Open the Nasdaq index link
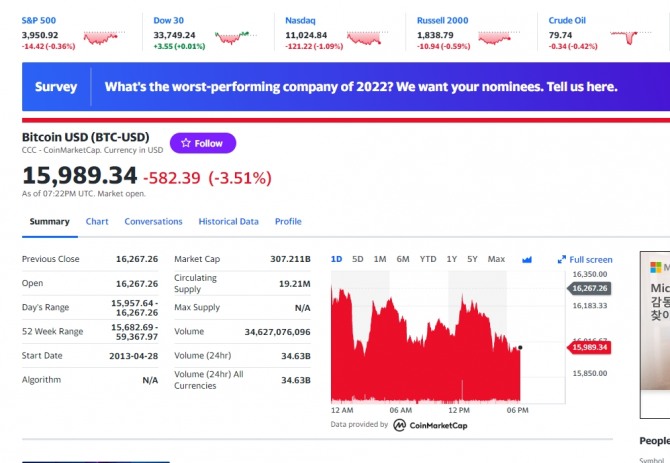The height and width of the screenshot is (463, 670). 300,21
